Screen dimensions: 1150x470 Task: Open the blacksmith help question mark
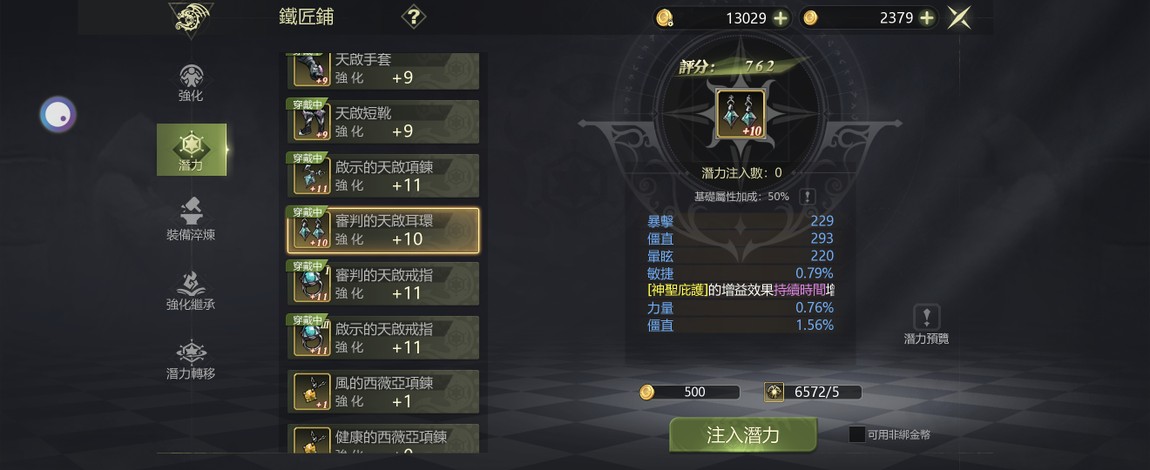[413, 17]
